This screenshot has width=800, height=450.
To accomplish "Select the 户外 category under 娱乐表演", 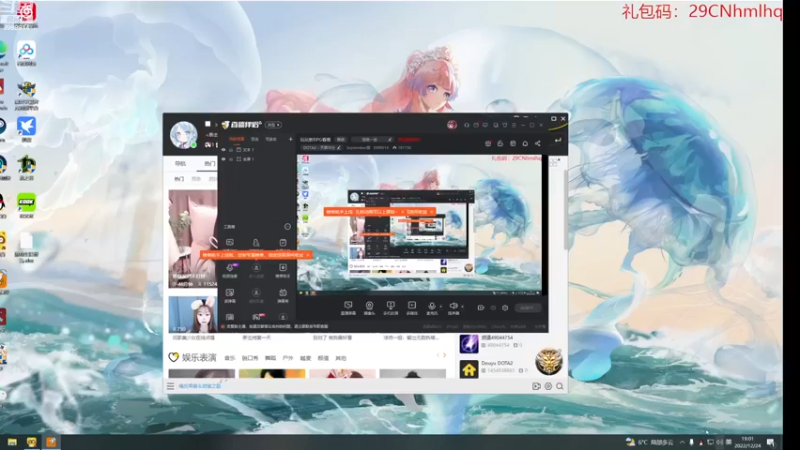I will [288, 358].
